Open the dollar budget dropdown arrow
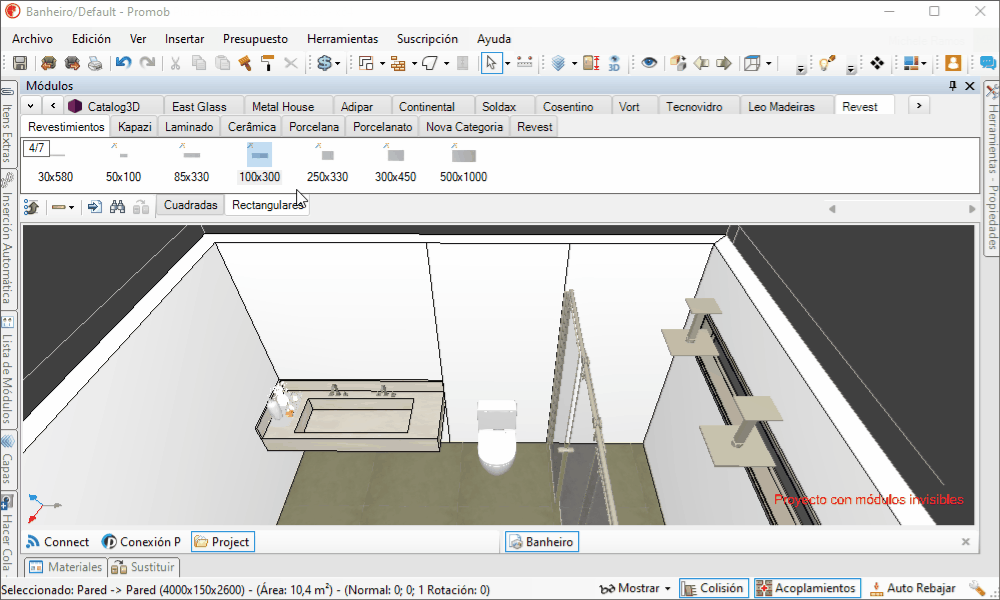Viewport: 1000px width, 600px height. point(337,63)
